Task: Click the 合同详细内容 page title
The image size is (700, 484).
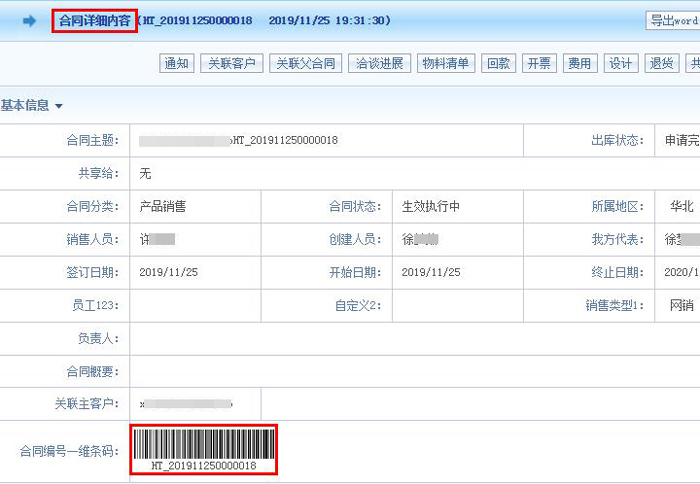Action: (94, 21)
